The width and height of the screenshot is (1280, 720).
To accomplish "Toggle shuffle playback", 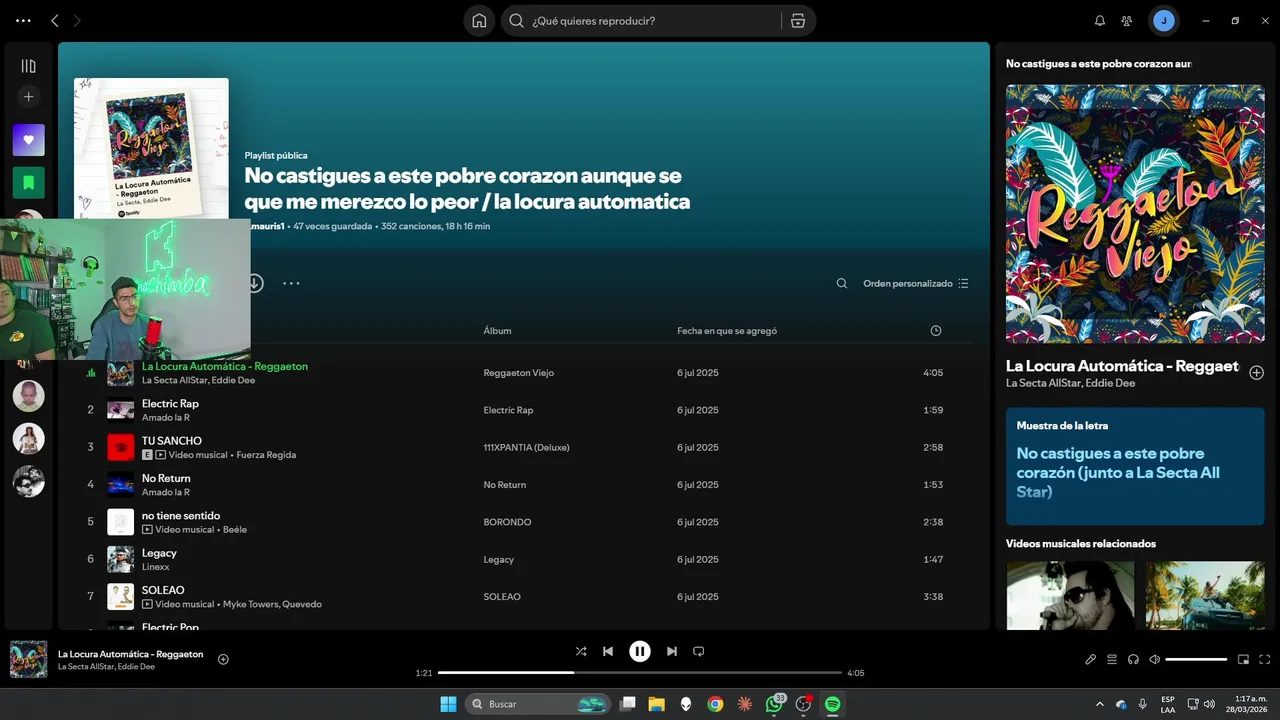I will point(581,651).
